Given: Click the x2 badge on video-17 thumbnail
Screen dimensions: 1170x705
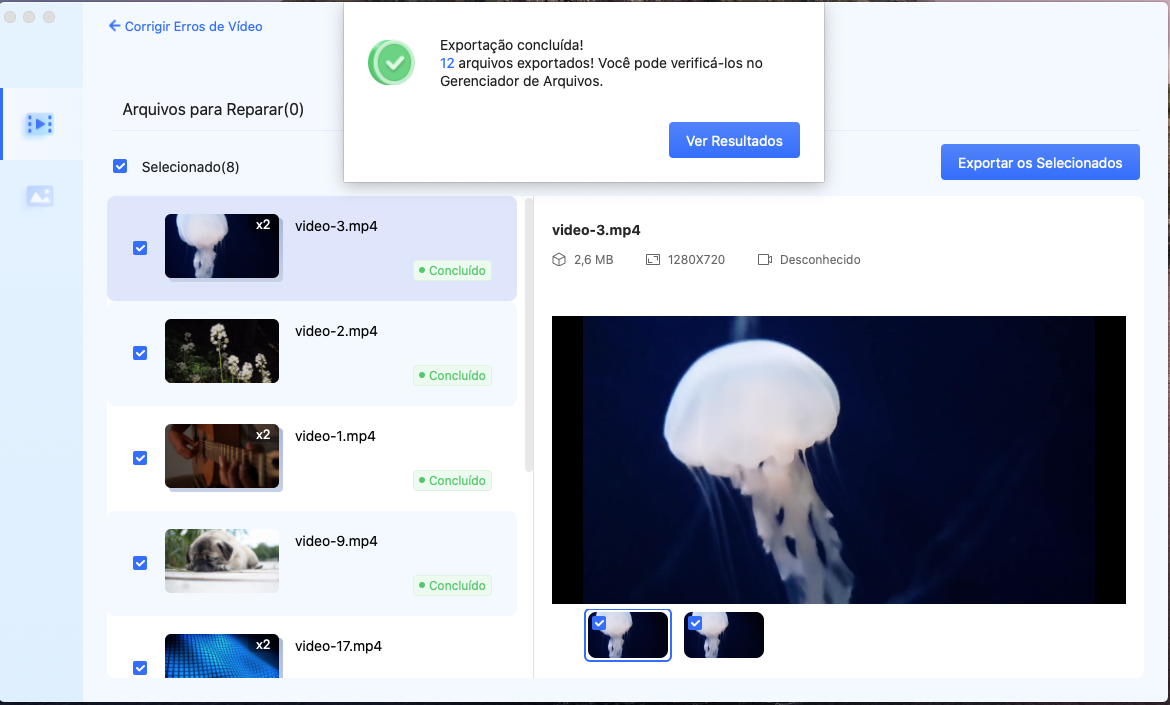Looking at the screenshot, I should click(x=263, y=645).
